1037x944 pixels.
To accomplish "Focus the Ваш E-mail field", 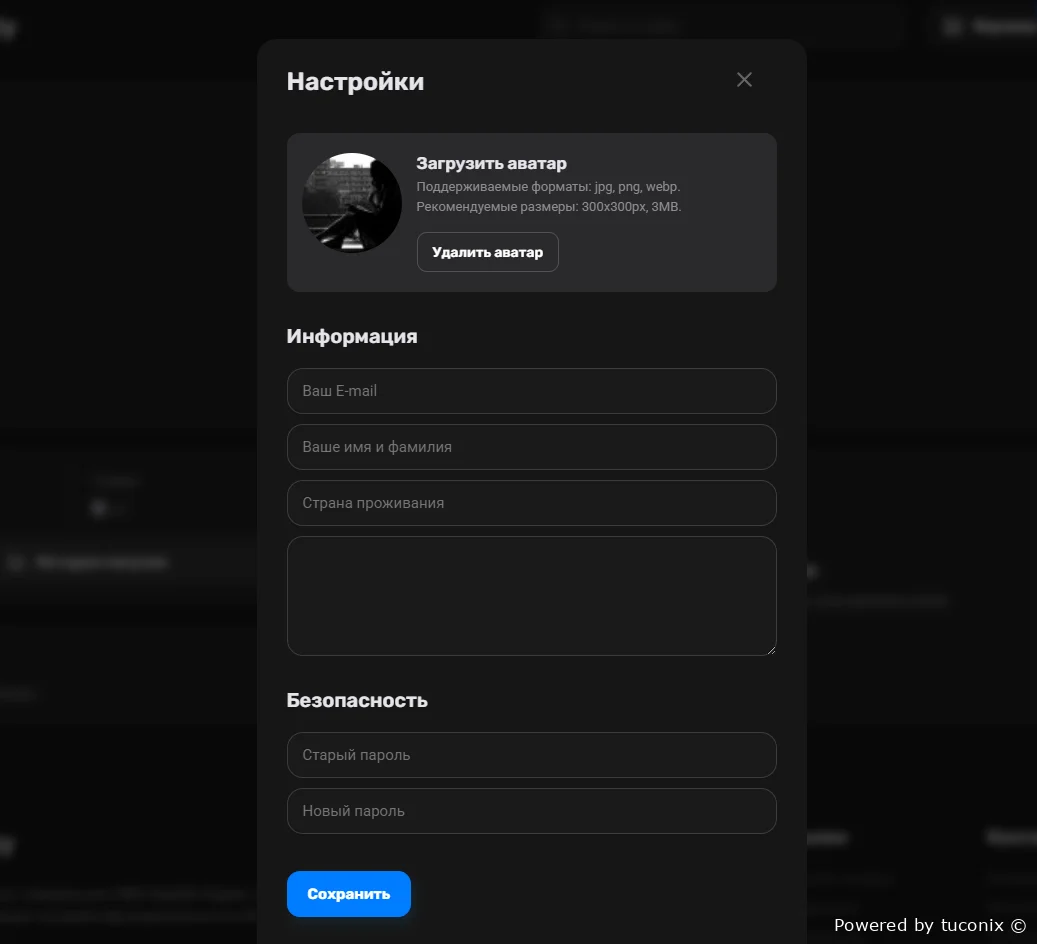I will pos(531,391).
